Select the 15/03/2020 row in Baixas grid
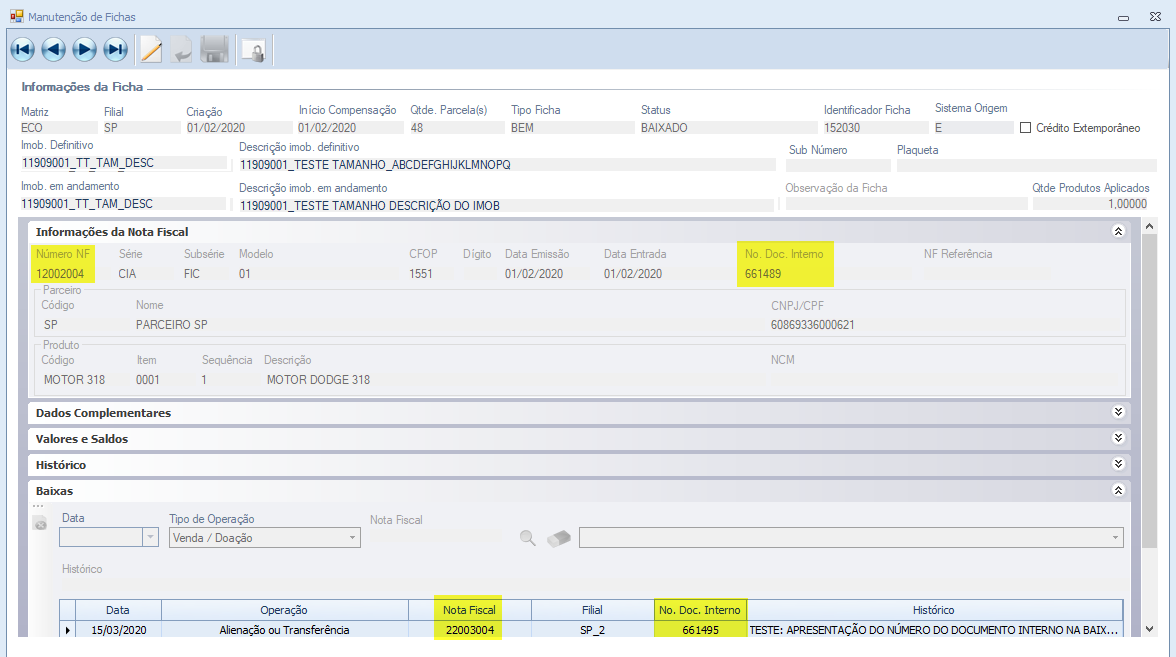 (118, 630)
